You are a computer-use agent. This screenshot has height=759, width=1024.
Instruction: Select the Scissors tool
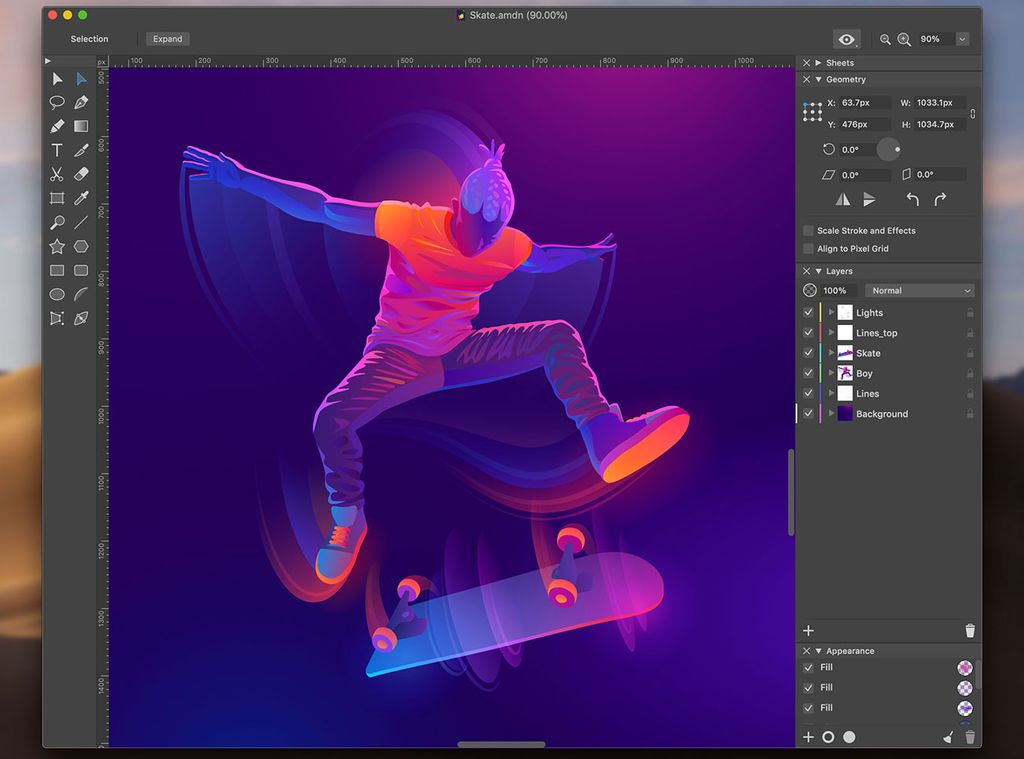[x=56, y=174]
